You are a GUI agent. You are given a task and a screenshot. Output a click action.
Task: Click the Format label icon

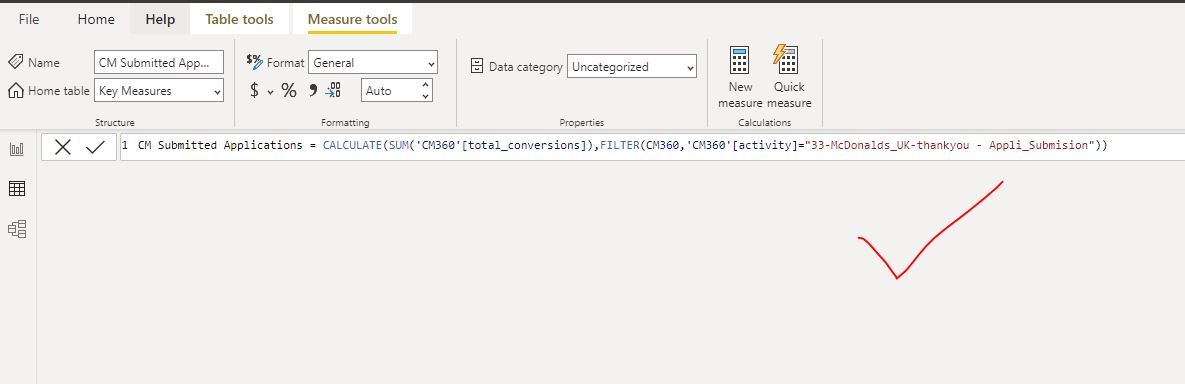[255, 61]
